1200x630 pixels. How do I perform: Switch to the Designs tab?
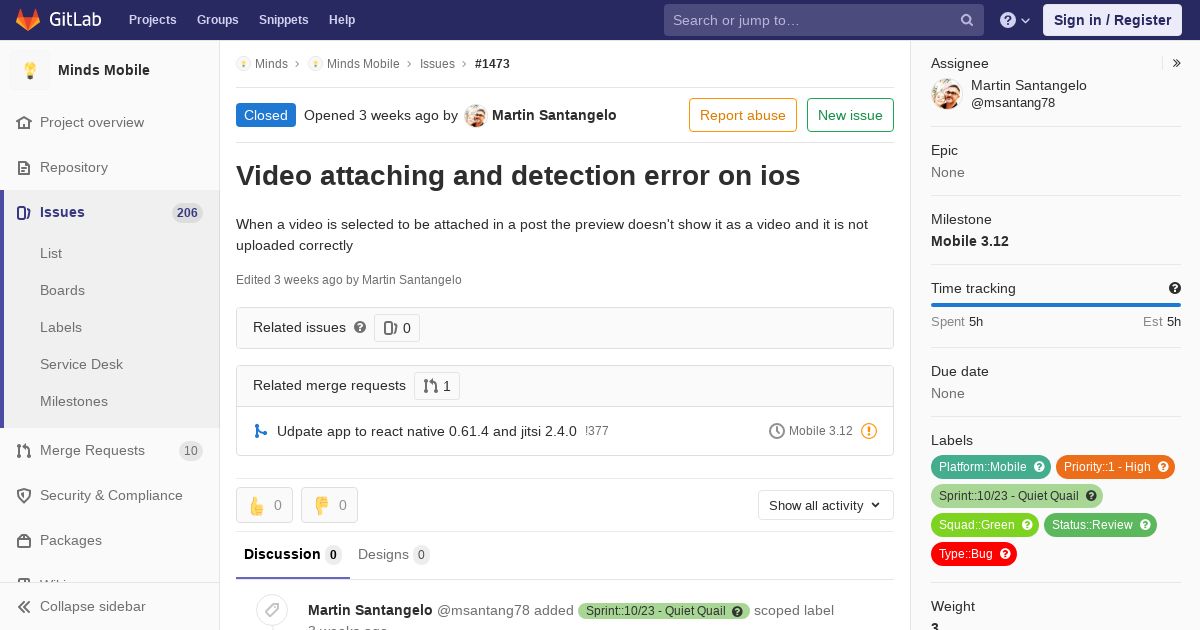coord(393,554)
